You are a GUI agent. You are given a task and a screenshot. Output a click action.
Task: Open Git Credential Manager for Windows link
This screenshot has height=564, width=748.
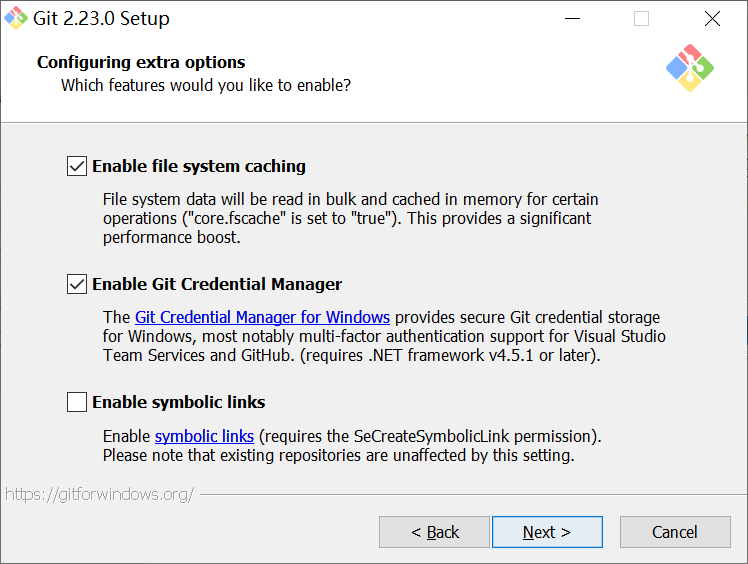tap(262, 317)
